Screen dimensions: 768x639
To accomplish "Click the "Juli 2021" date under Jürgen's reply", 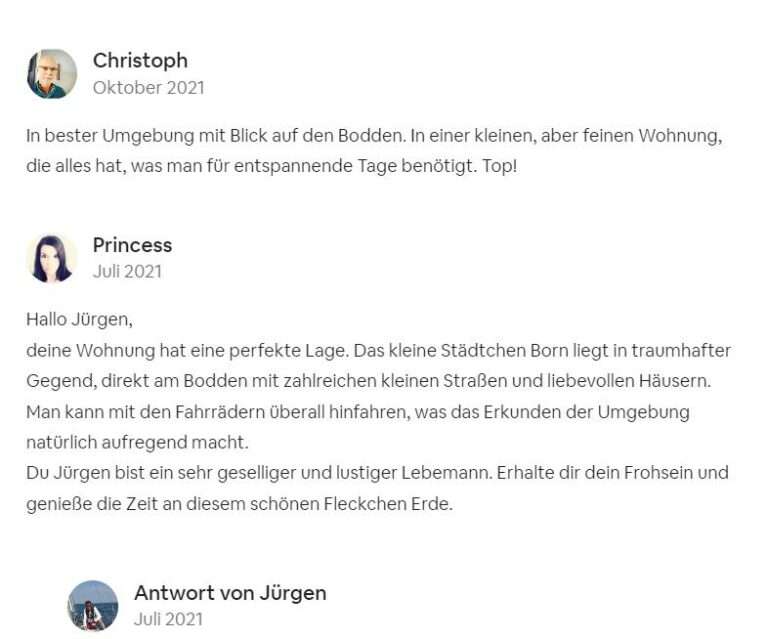I will pos(168,618).
